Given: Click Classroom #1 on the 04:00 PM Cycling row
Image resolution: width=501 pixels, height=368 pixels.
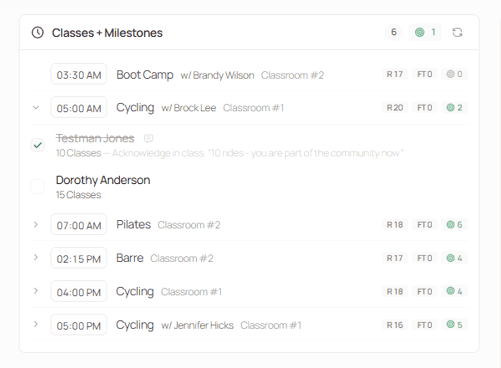Looking at the screenshot, I should click(x=191, y=292).
